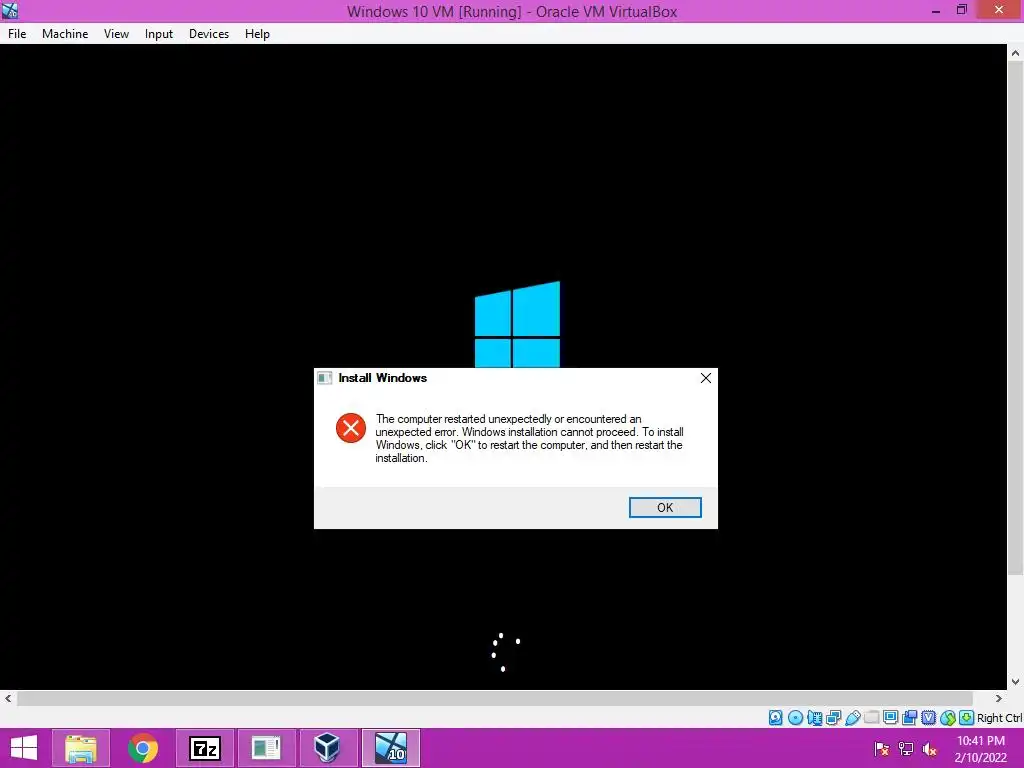This screenshot has width=1024, height=768.
Task: Click the scroll up arrow of vertical scrollbar
Action: (x=1015, y=53)
